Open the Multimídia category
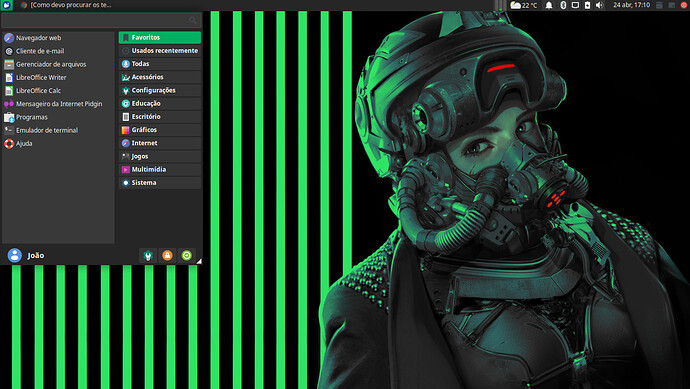The width and height of the screenshot is (690, 389). pos(160,169)
